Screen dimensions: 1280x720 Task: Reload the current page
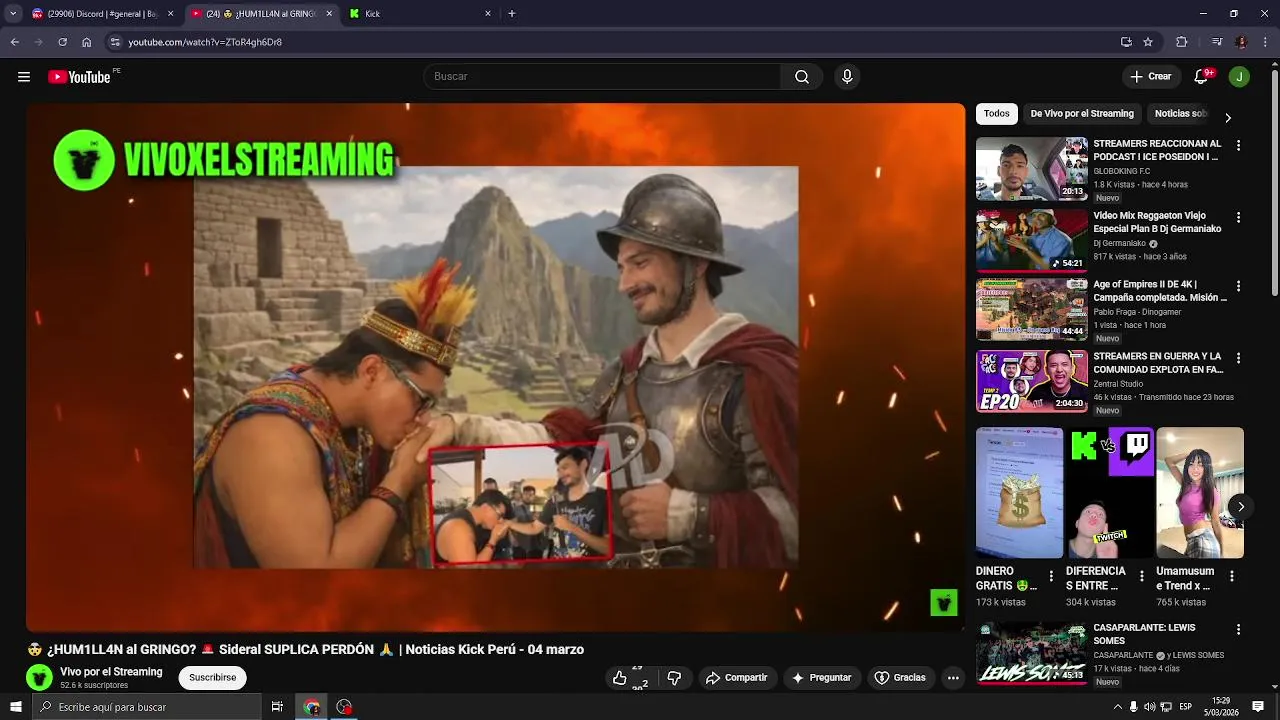[x=62, y=42]
